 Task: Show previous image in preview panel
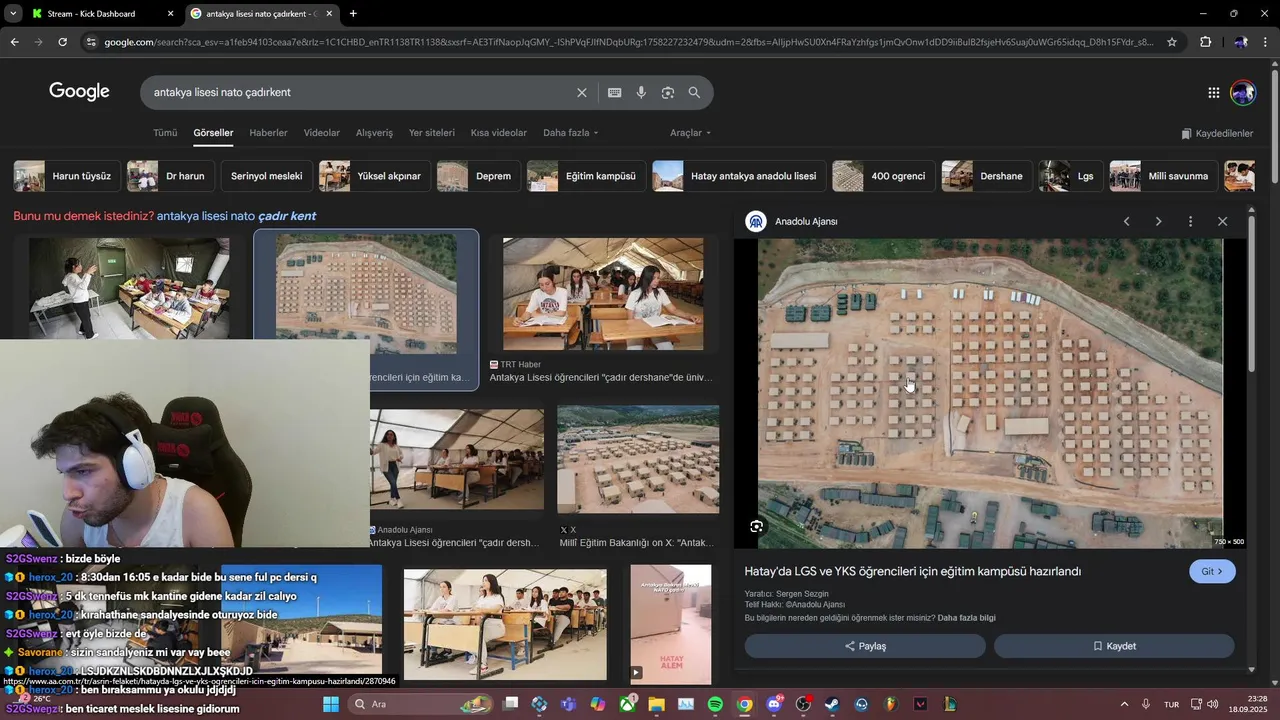1126,221
